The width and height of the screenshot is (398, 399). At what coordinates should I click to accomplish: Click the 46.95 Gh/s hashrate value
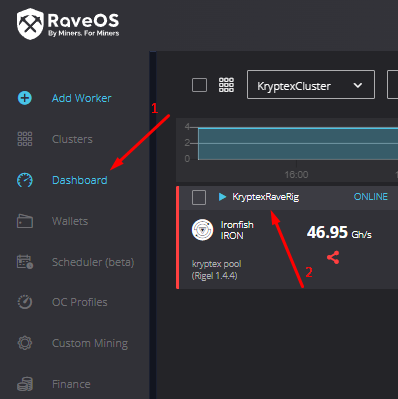click(x=339, y=232)
